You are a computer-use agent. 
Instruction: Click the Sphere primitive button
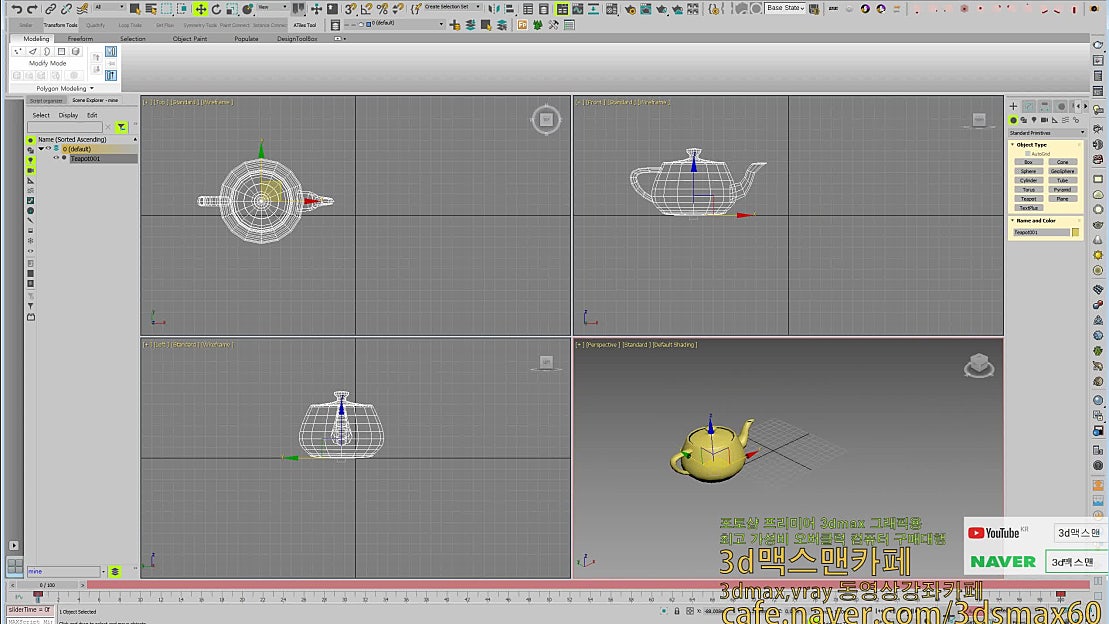[1028, 171]
